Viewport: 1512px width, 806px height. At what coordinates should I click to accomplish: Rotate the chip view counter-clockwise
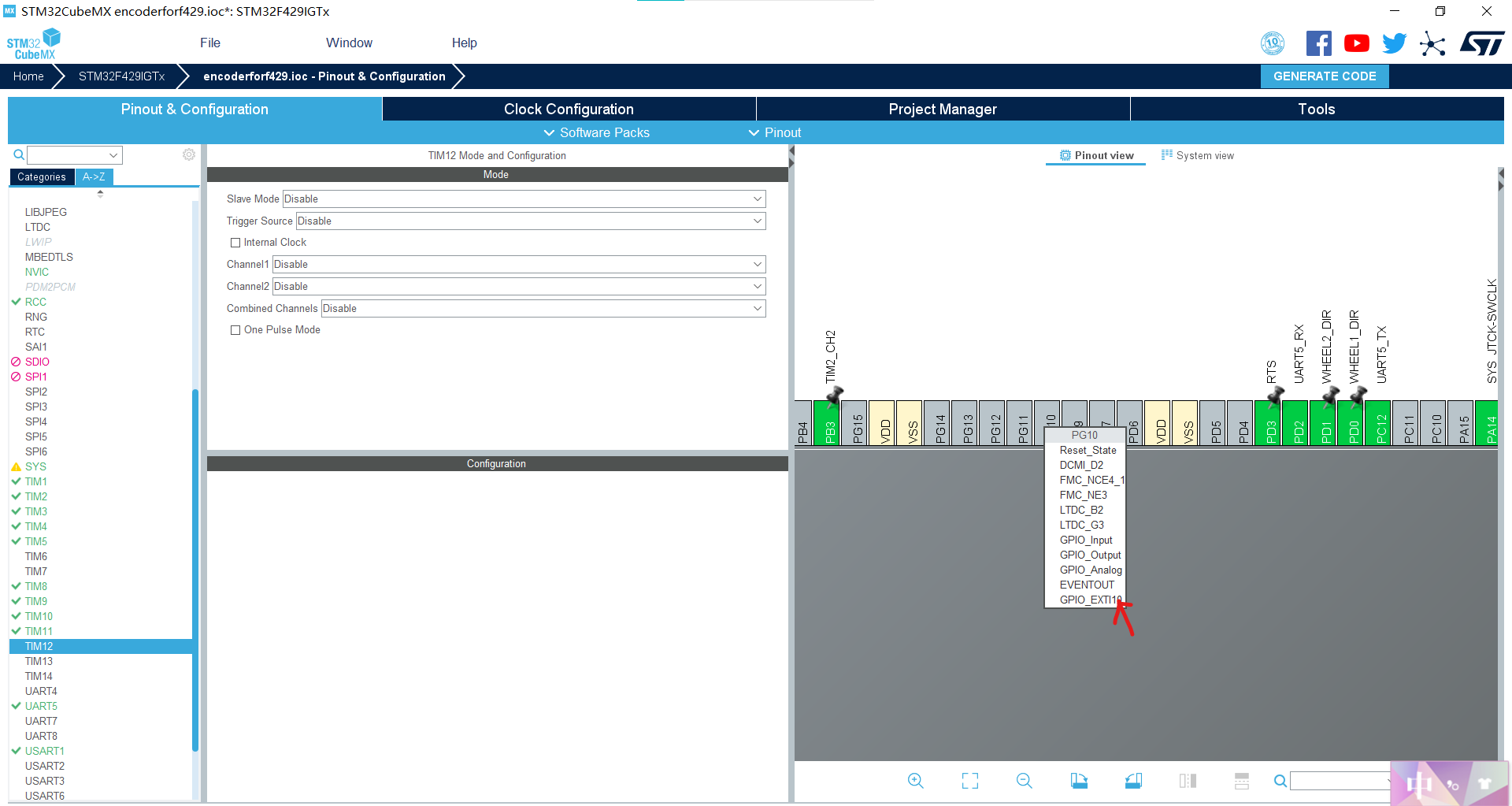click(x=1133, y=781)
